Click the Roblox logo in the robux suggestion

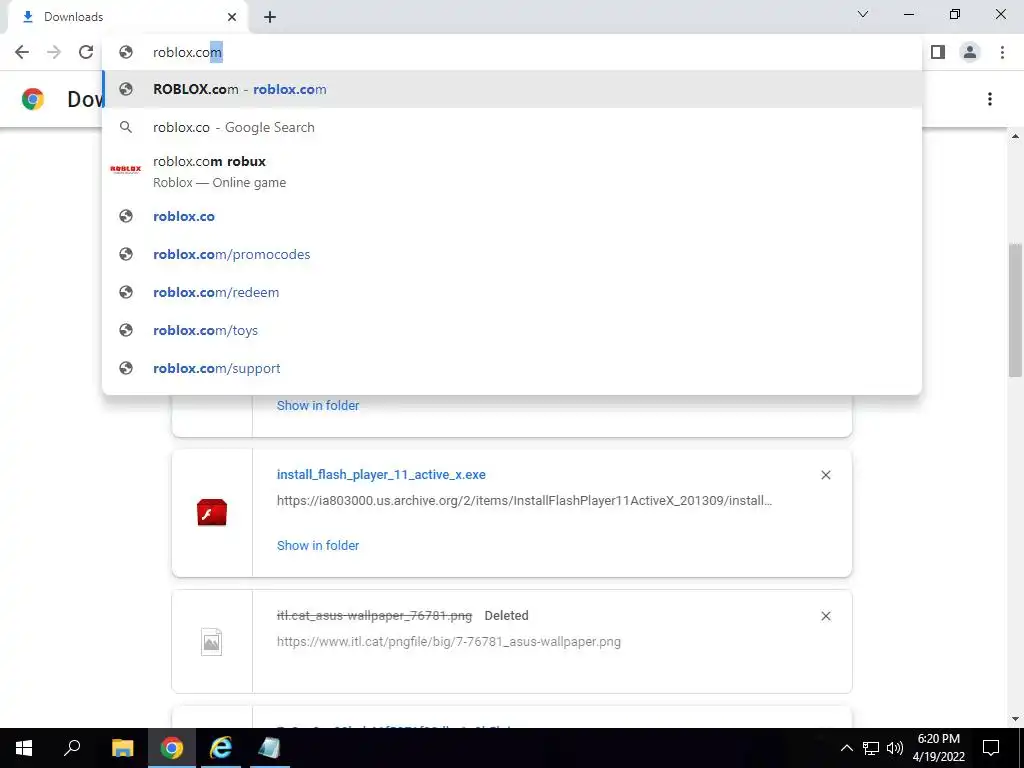click(x=125, y=169)
